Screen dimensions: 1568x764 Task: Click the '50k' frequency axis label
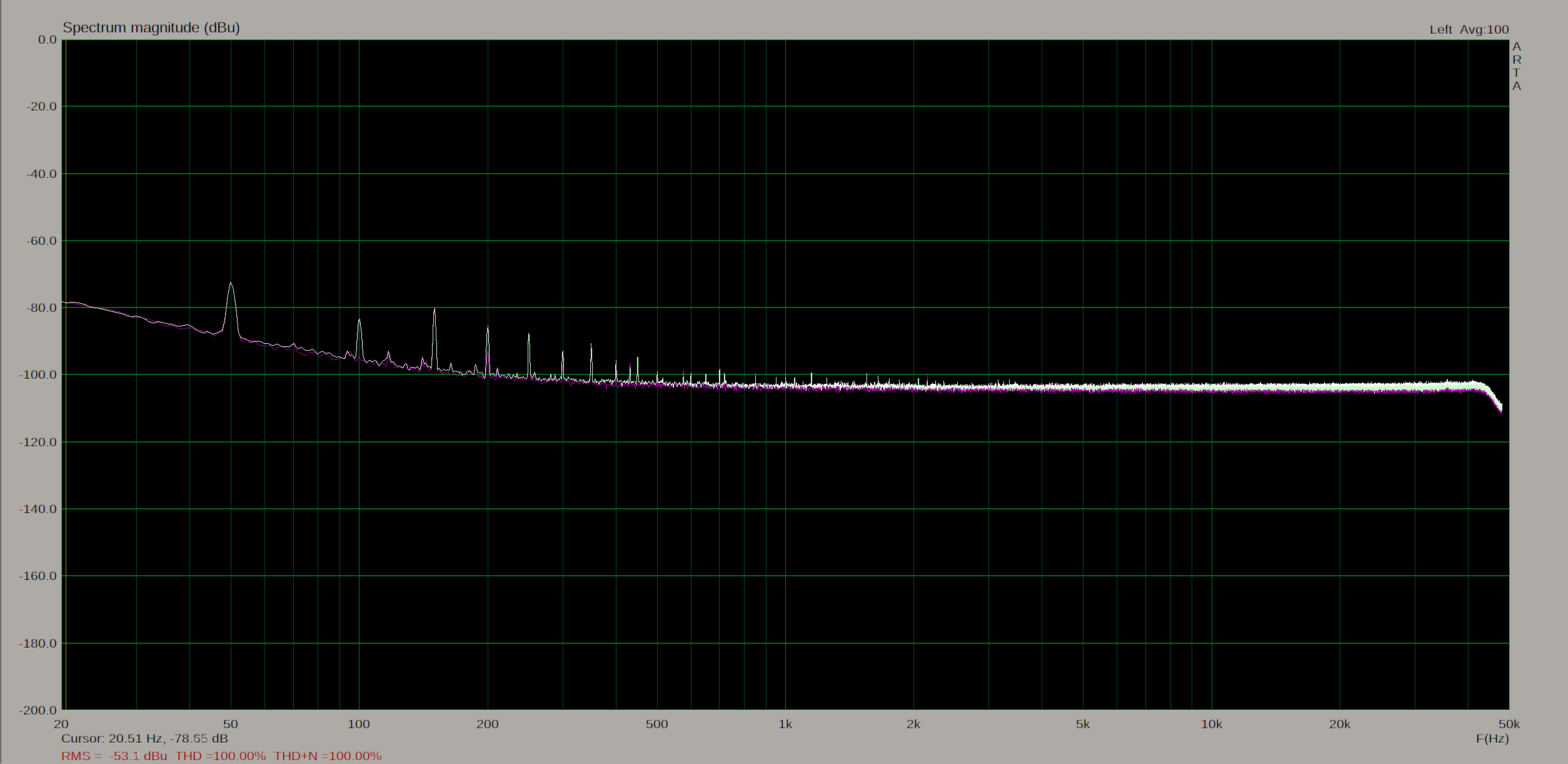pos(1509,724)
